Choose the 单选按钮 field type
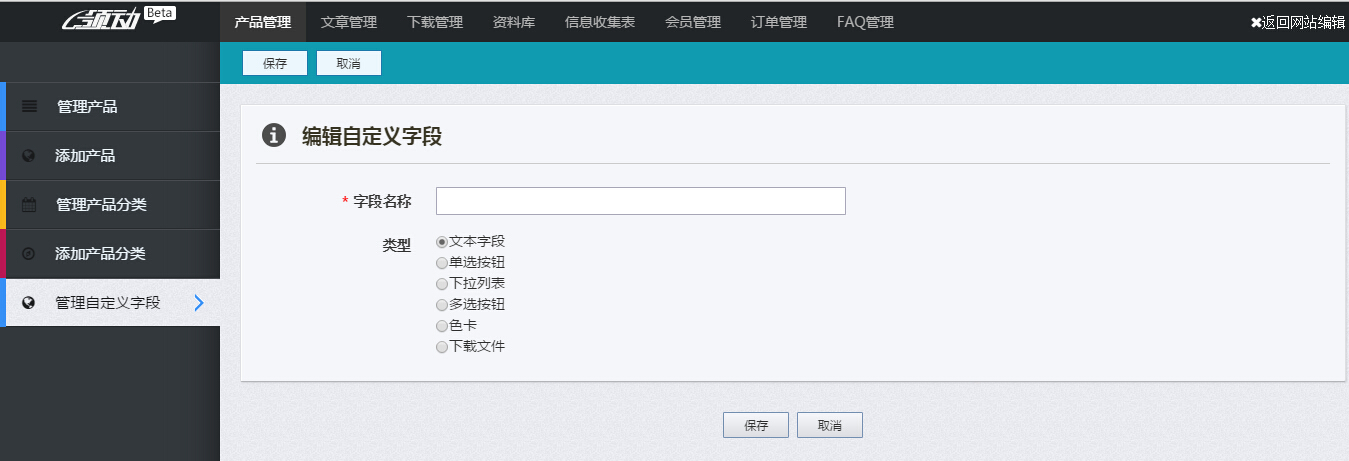The image size is (1349, 461). click(442, 263)
